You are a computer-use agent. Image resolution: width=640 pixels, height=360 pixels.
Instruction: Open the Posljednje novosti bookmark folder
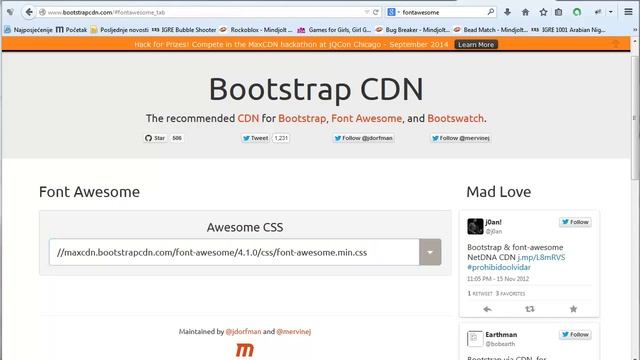[120, 30]
